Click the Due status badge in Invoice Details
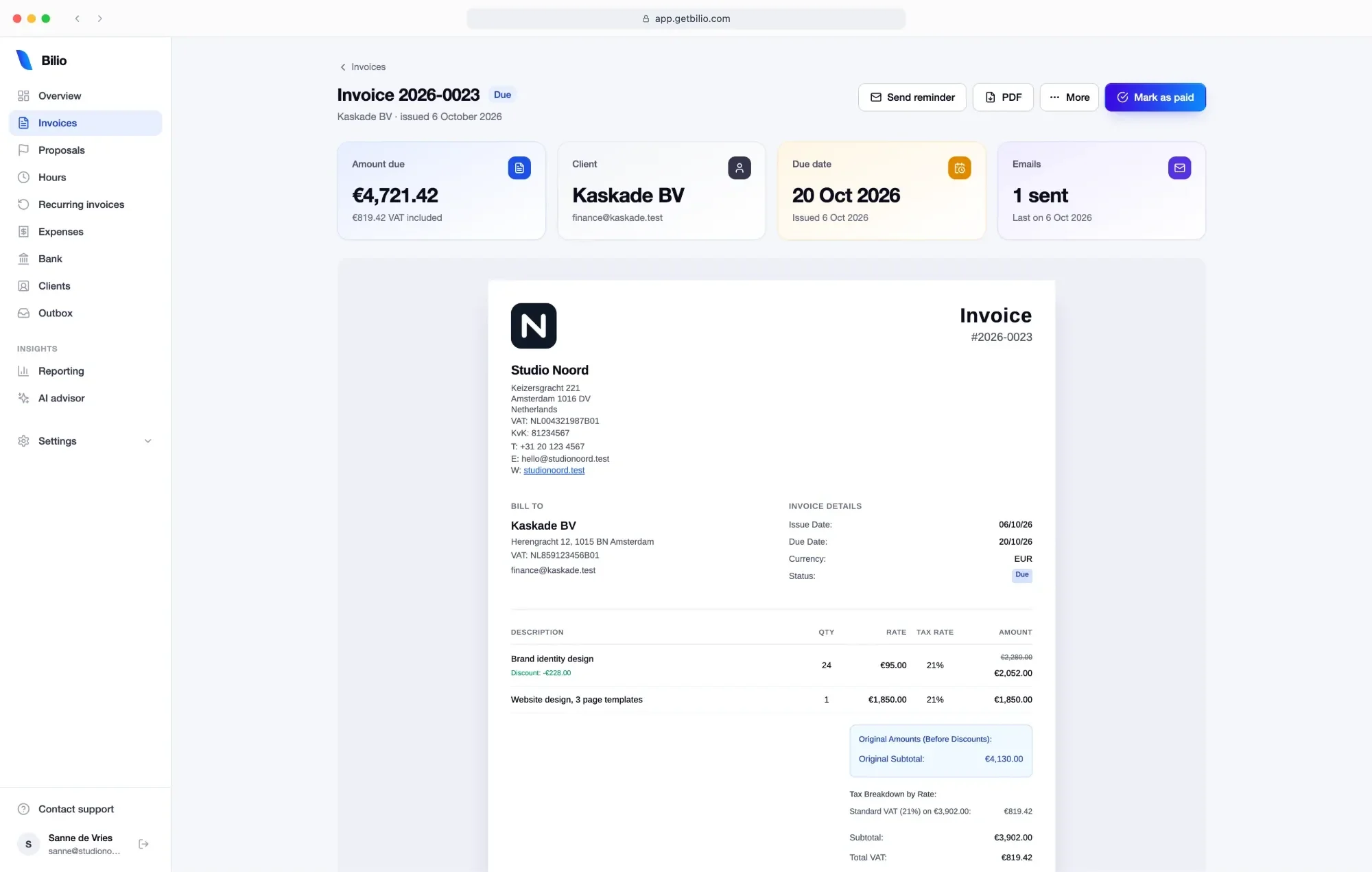 pyautogui.click(x=1021, y=575)
